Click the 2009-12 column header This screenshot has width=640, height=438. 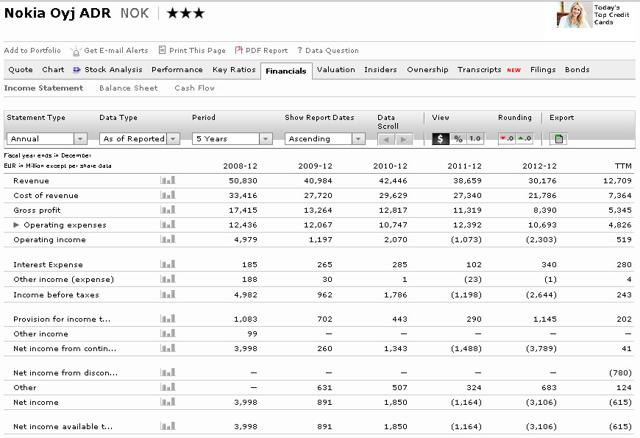click(x=315, y=166)
